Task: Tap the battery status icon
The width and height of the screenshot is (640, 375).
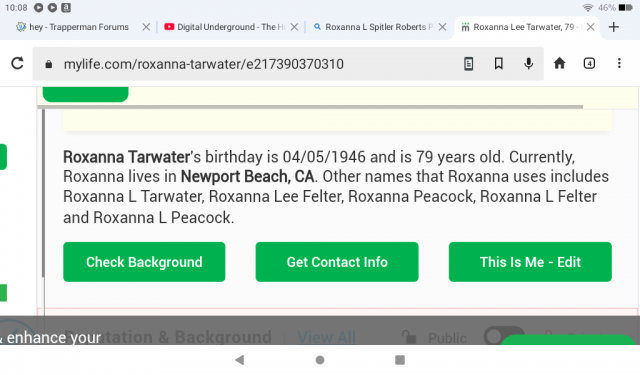Action: [625, 8]
